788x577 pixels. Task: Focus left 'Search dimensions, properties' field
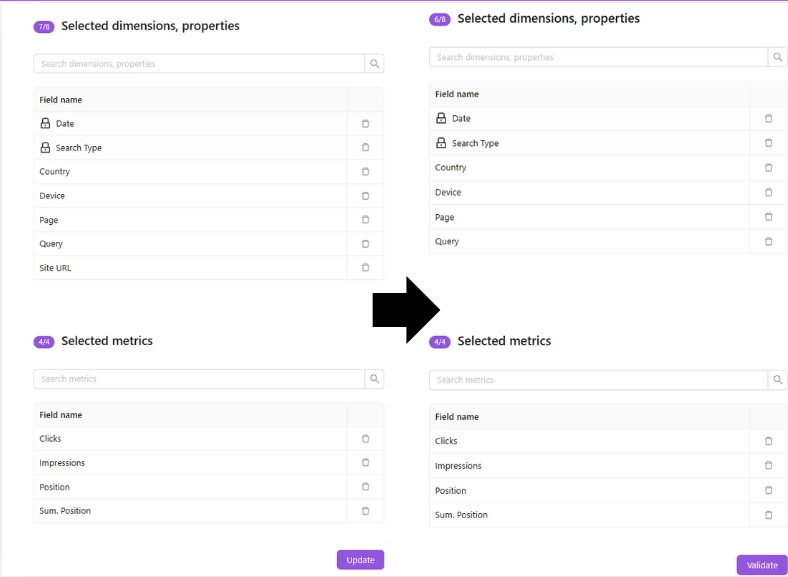[199, 63]
